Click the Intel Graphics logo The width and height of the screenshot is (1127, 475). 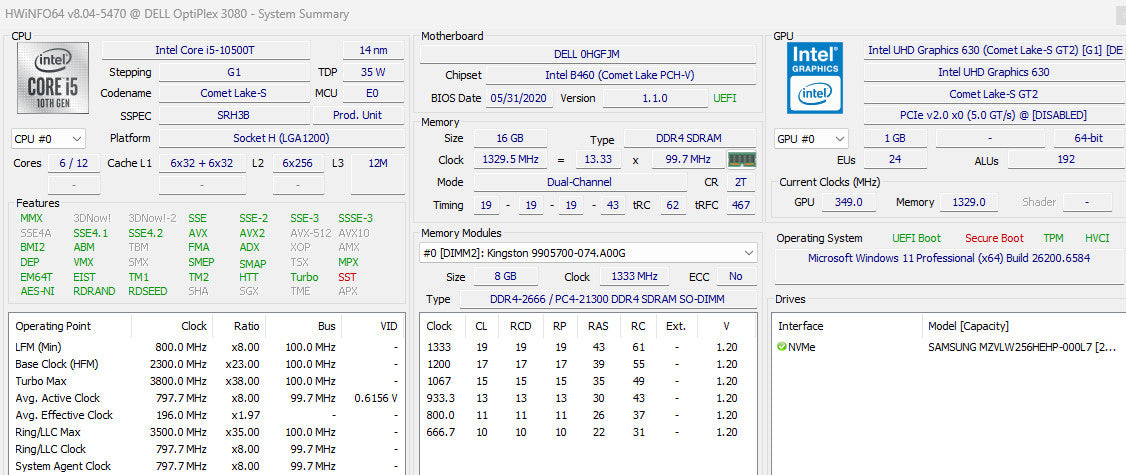point(815,78)
